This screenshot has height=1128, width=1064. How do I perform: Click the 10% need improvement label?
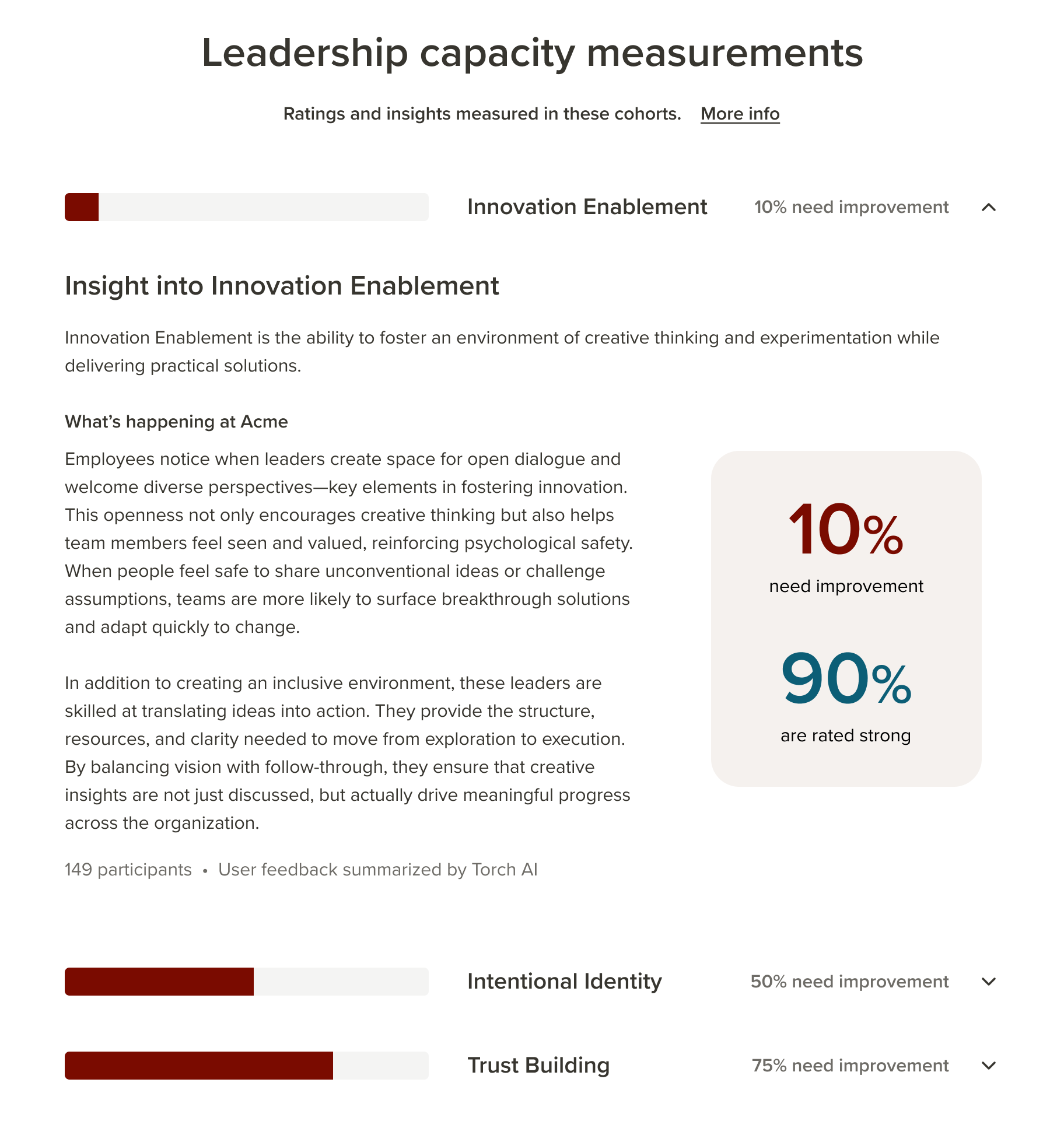tap(851, 207)
